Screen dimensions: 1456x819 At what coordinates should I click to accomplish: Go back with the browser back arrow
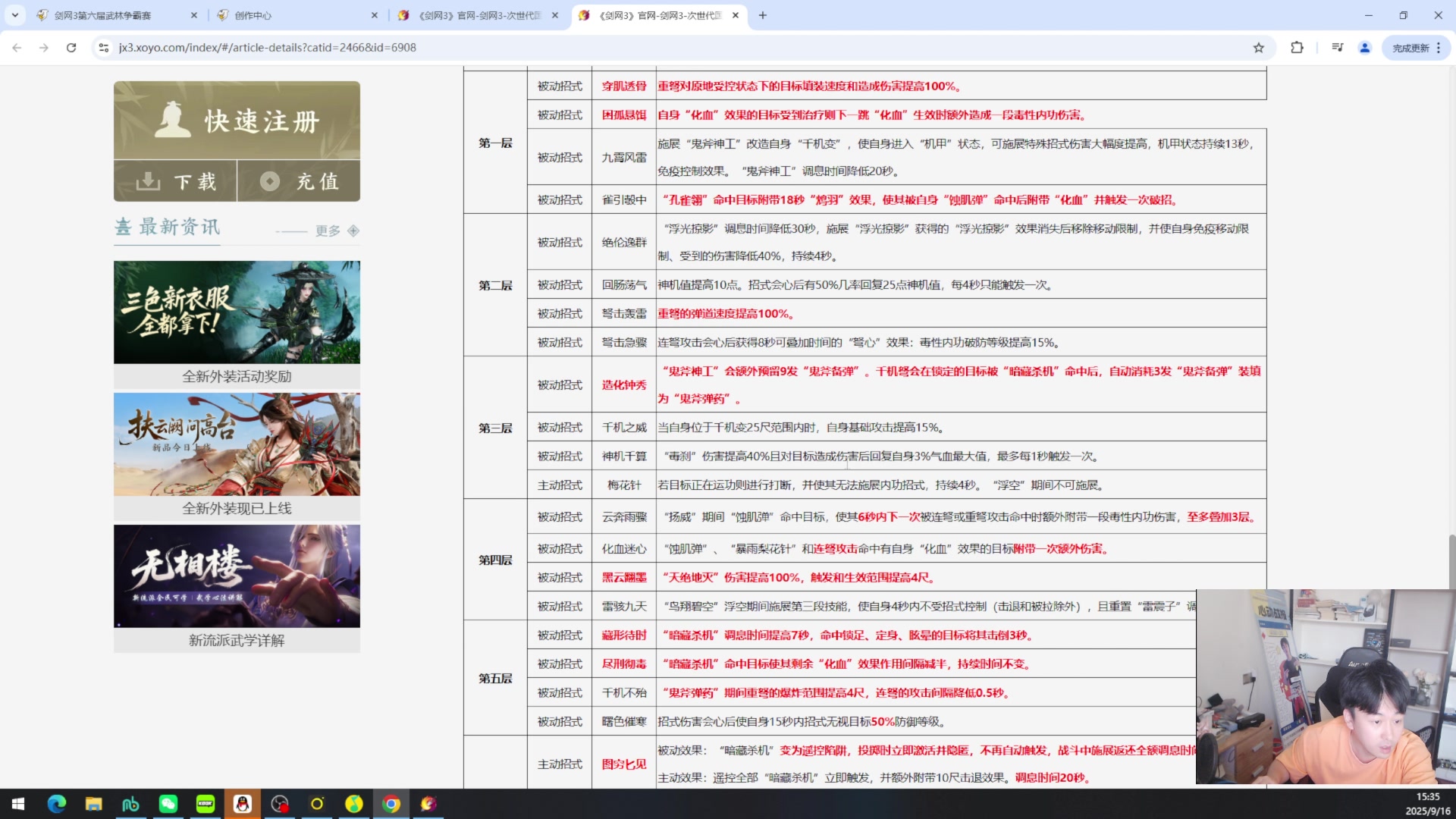[17, 48]
